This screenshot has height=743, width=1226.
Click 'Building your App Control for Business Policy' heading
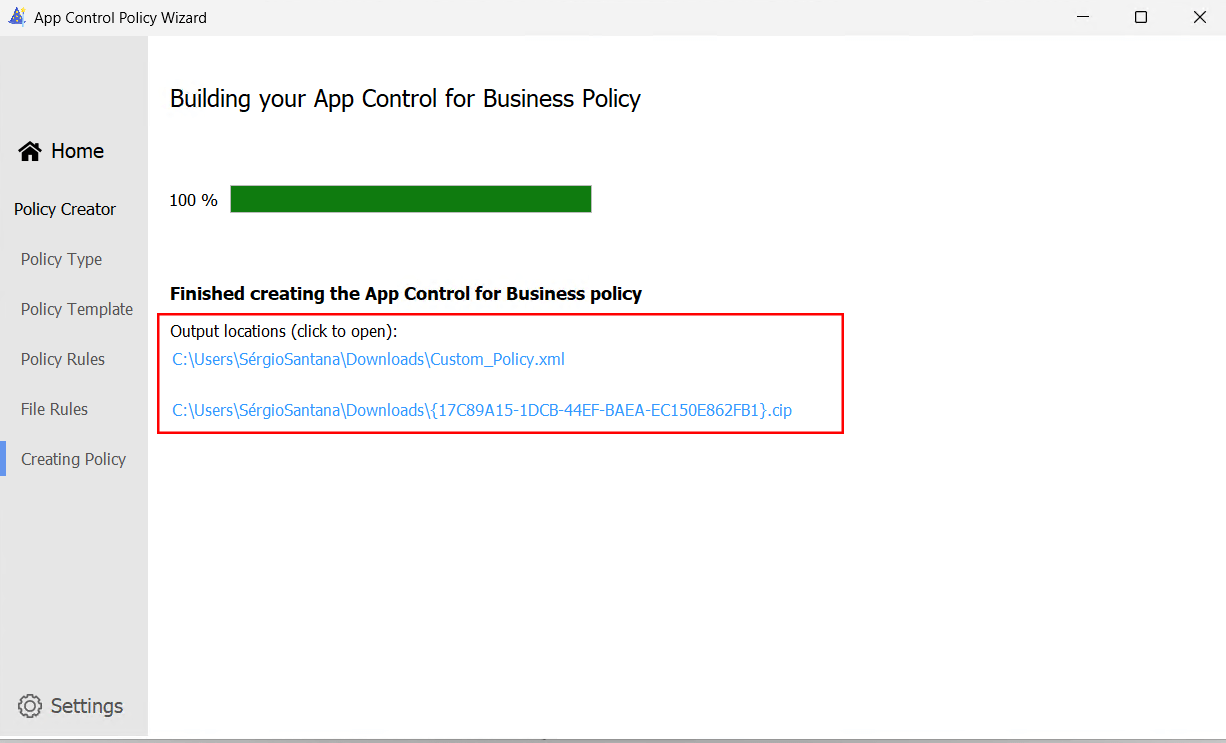pos(405,99)
